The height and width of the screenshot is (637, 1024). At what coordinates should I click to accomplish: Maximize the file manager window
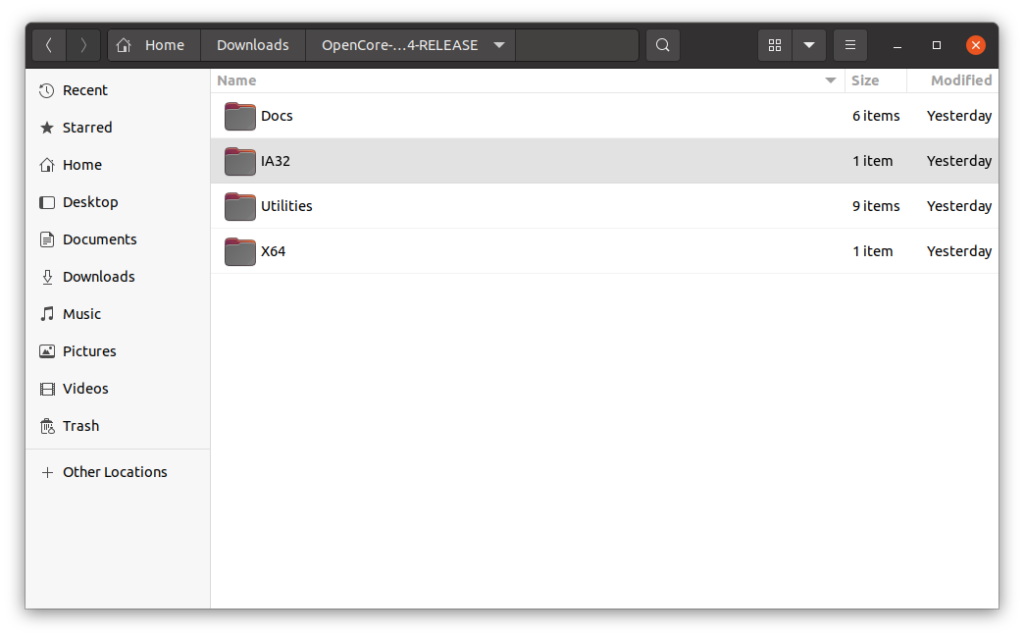(x=936, y=45)
